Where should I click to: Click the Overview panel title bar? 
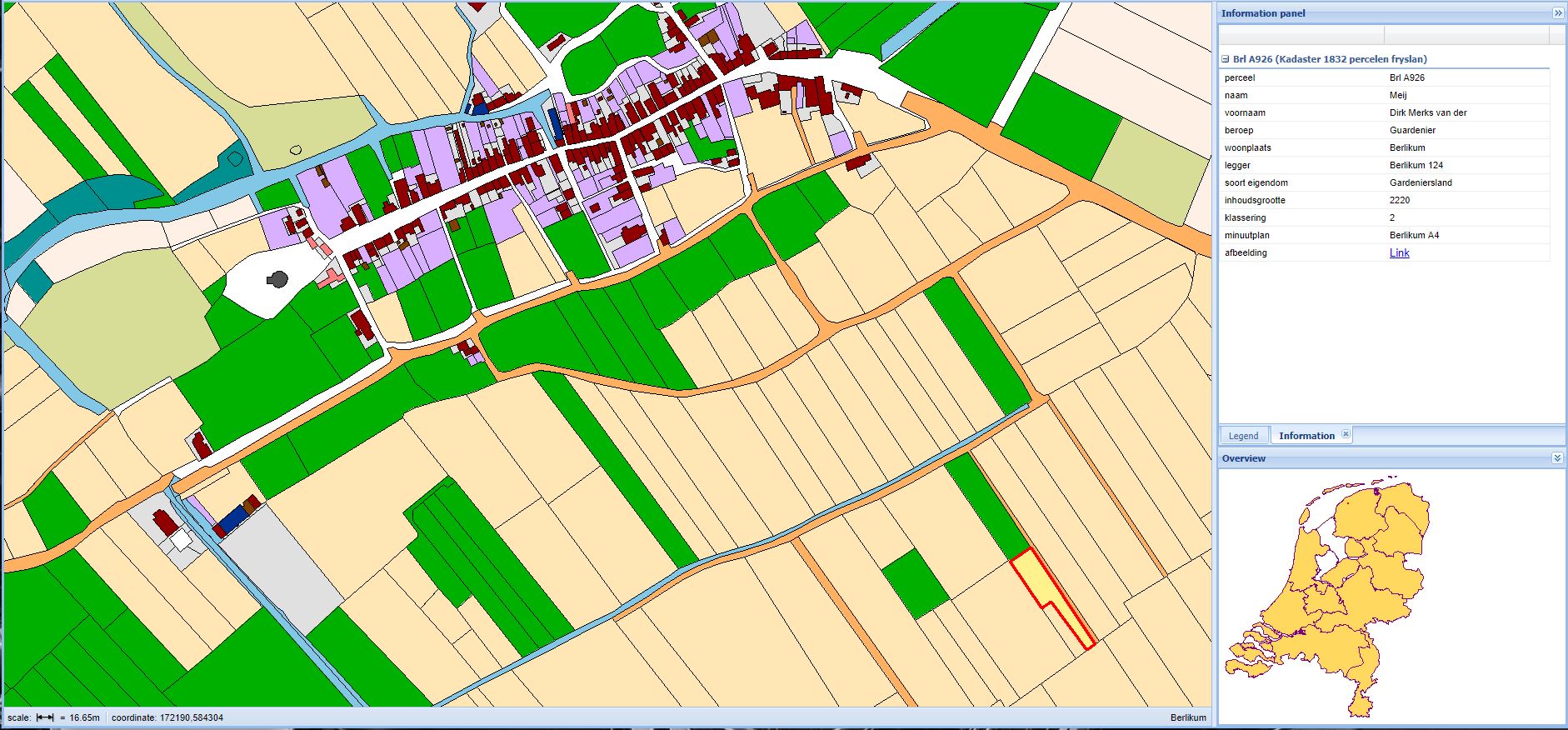coord(1375,458)
